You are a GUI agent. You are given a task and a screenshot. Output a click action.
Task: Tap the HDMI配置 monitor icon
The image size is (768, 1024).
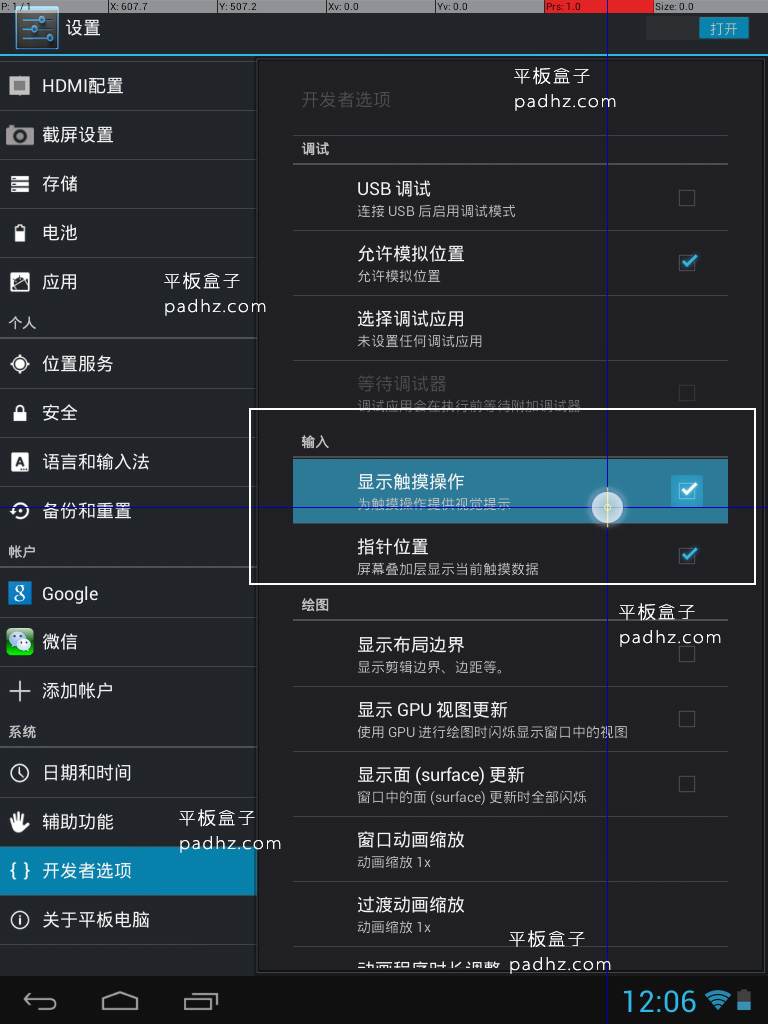click(x=20, y=86)
